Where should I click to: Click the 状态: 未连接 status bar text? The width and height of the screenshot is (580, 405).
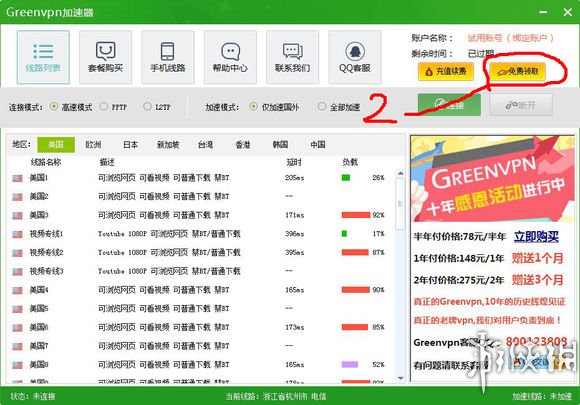(x=33, y=396)
